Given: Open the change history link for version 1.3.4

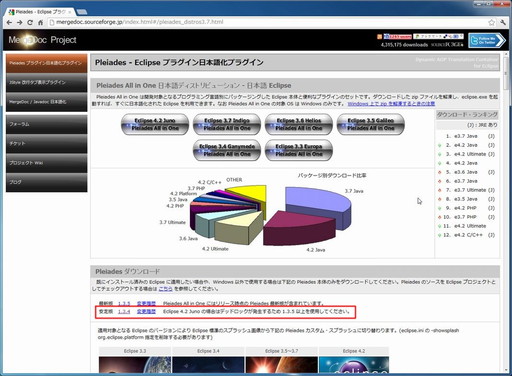Looking at the screenshot, I should click(146, 312).
